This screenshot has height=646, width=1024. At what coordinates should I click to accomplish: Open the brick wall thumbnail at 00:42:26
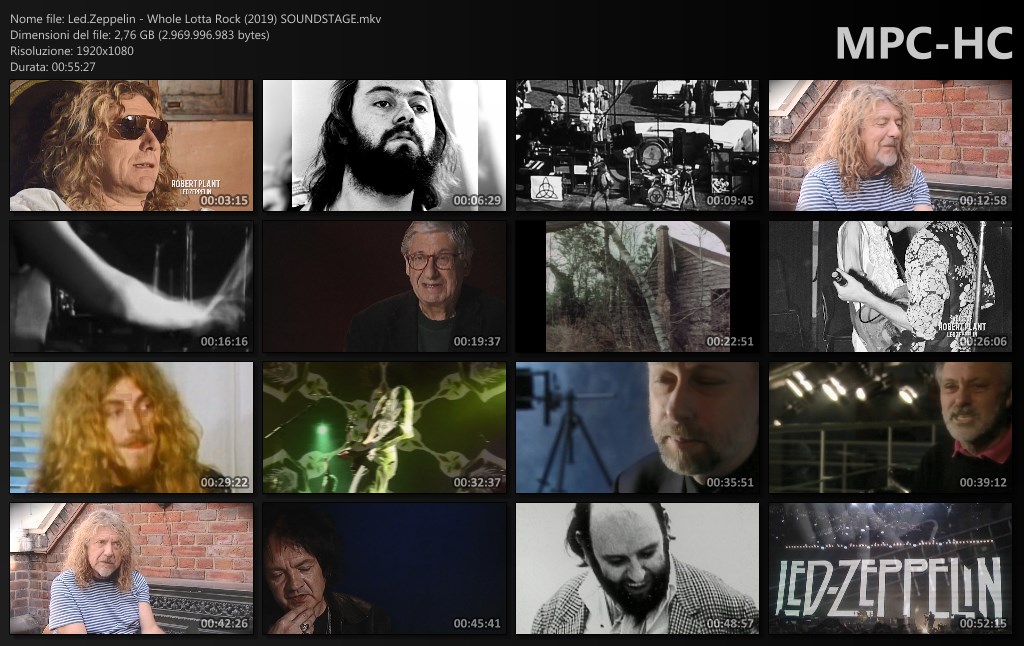tap(131, 568)
